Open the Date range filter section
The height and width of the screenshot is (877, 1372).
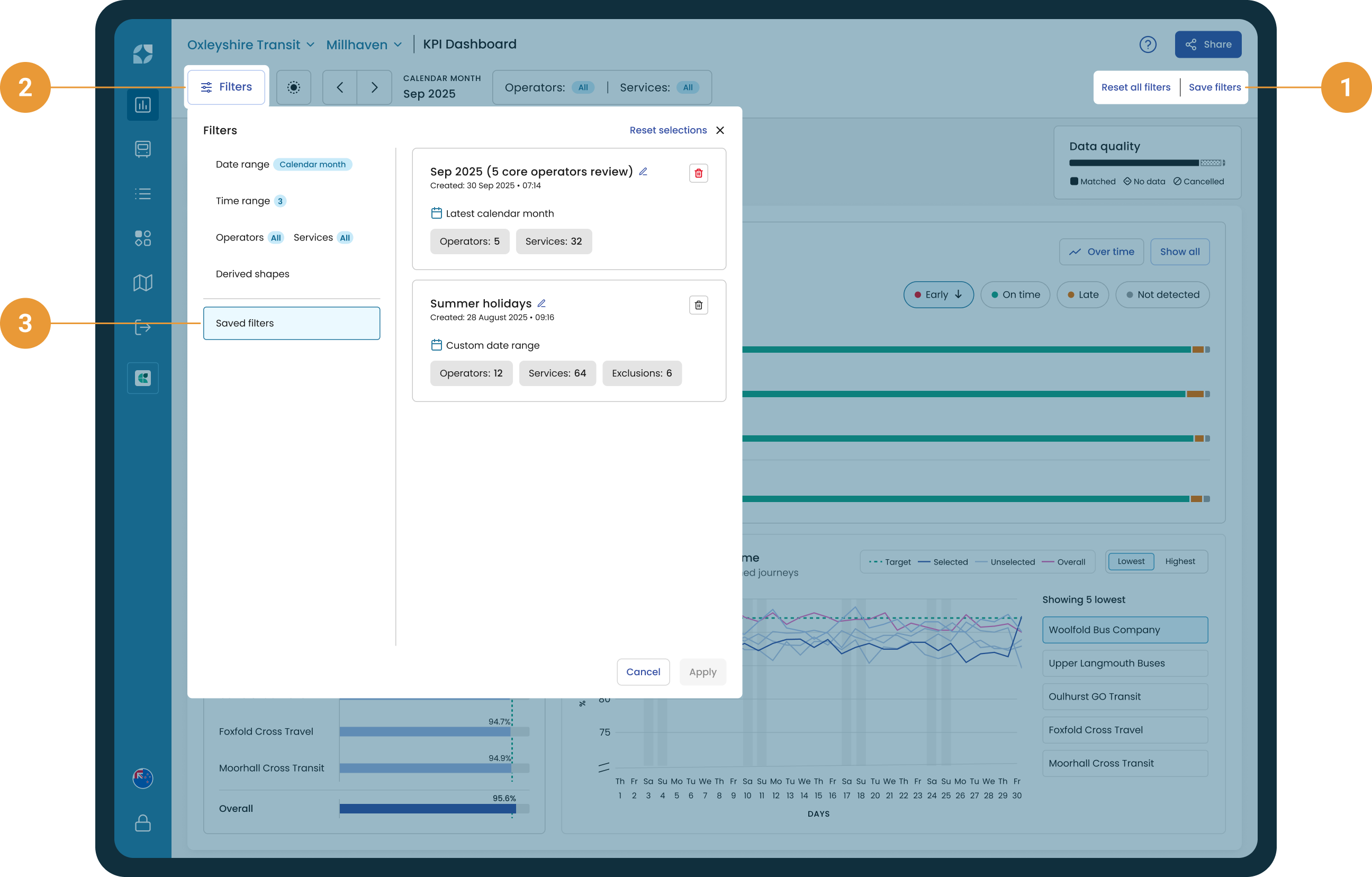coord(284,164)
